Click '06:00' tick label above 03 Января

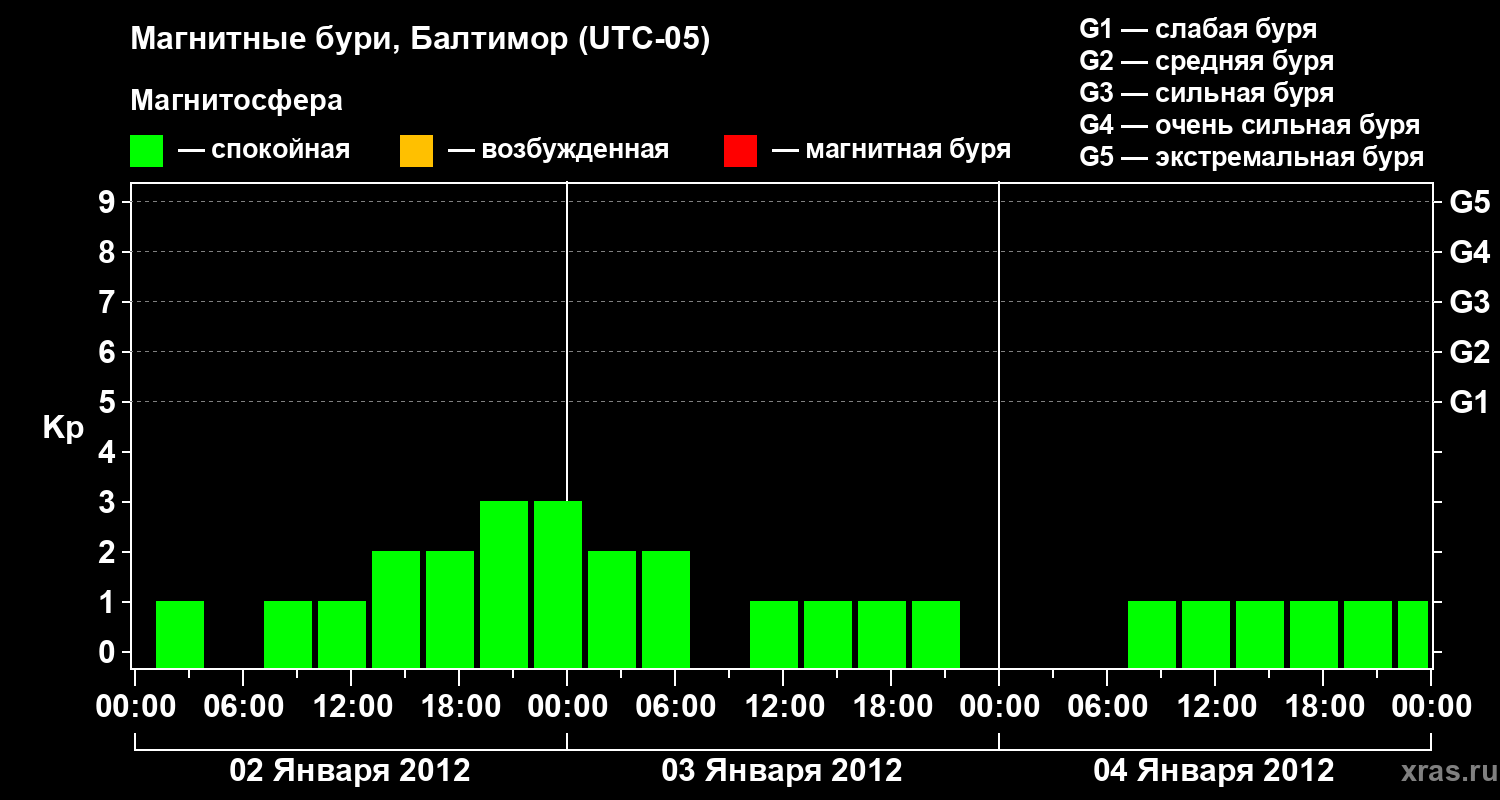click(x=675, y=706)
